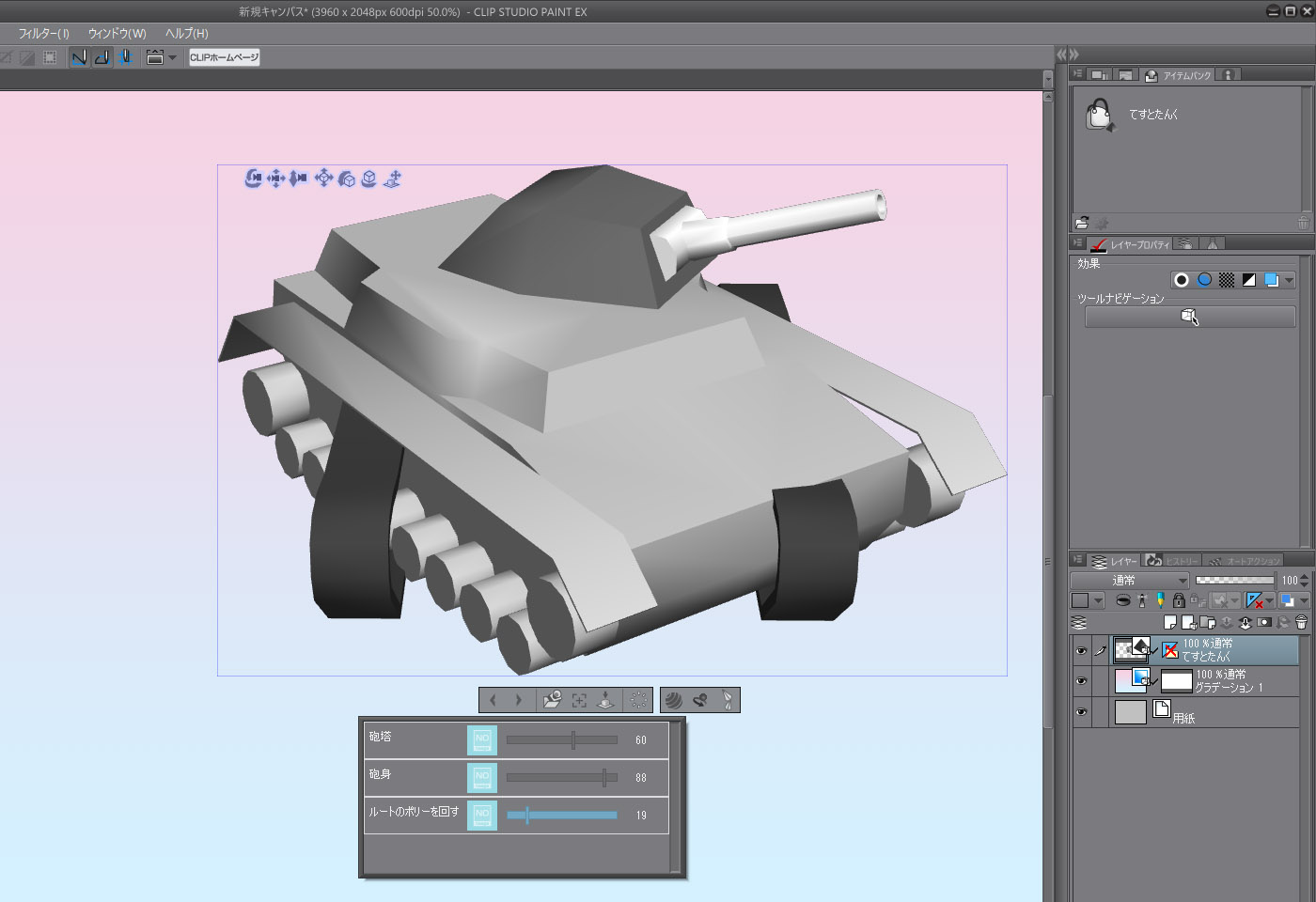Click the border effect circle button

[1182, 280]
